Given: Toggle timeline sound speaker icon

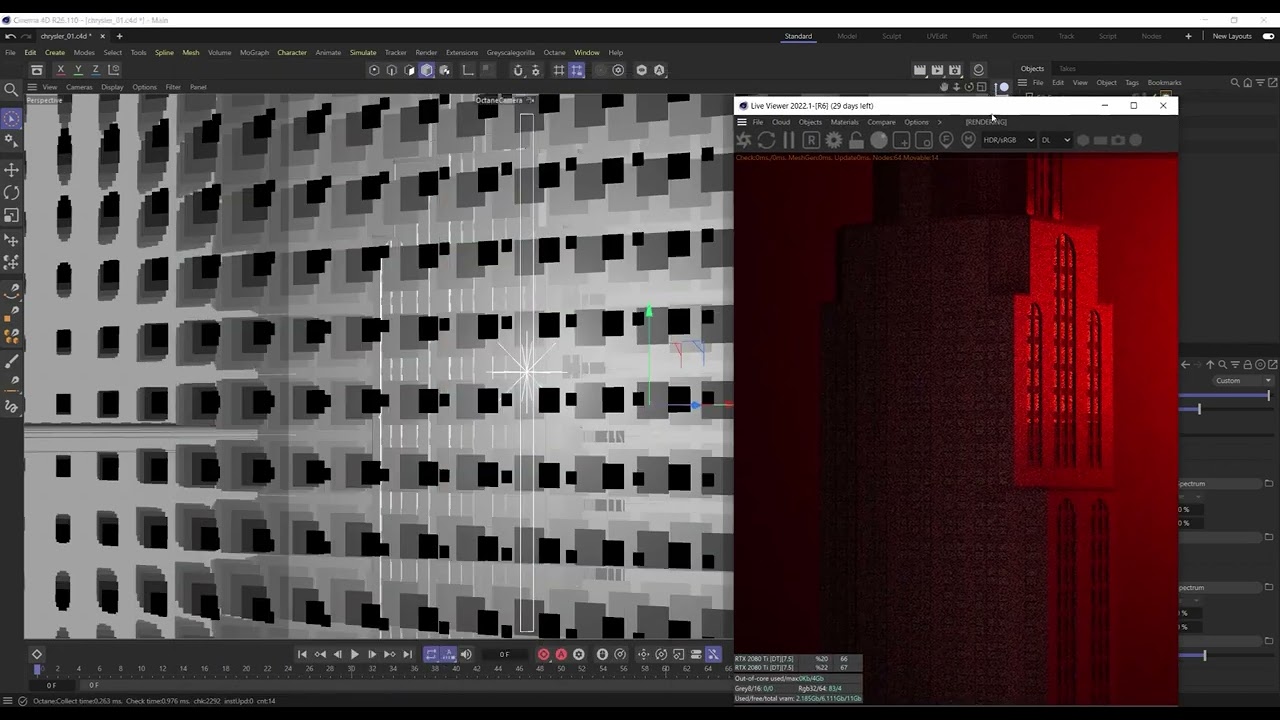Looking at the screenshot, I should [x=466, y=655].
